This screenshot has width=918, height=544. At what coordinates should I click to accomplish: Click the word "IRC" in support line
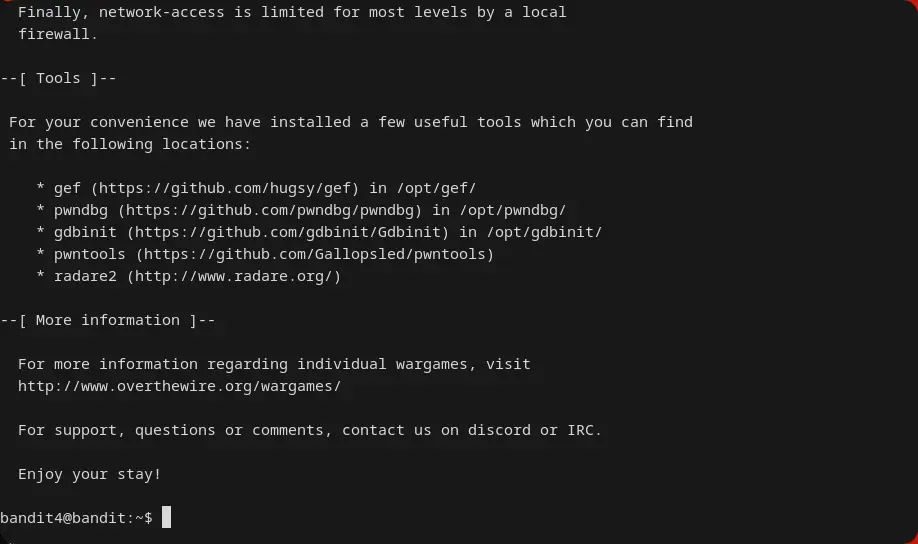pos(580,430)
